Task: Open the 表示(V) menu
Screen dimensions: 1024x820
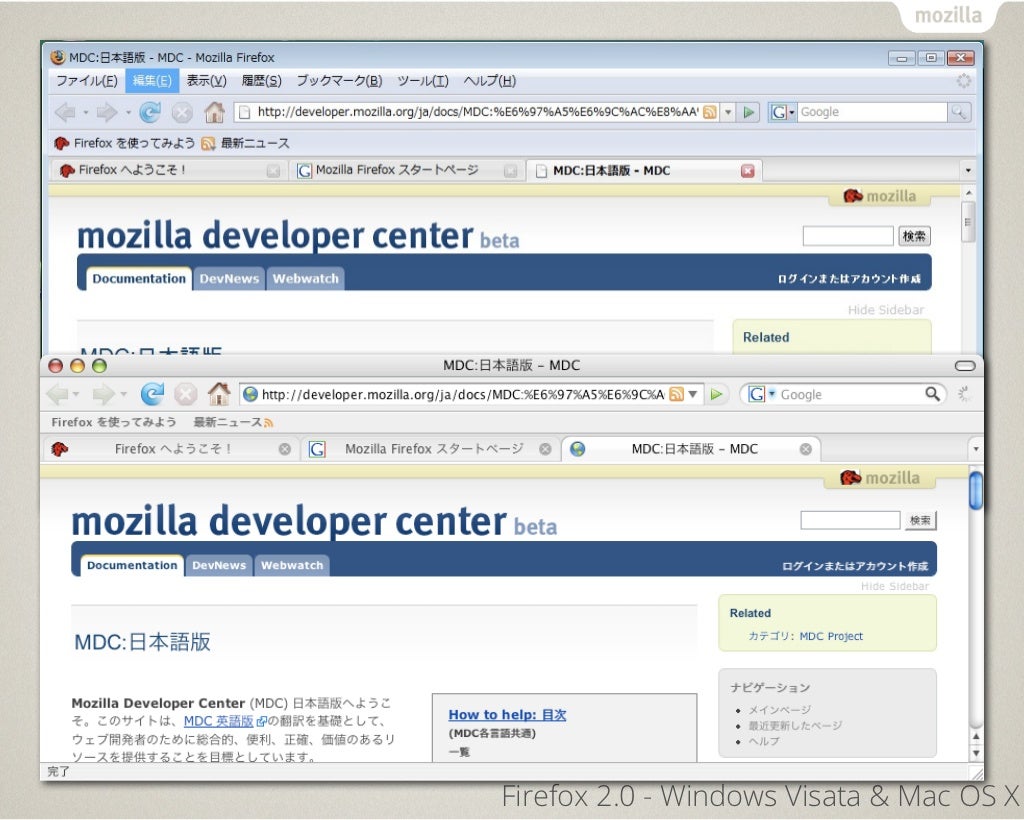Action: [x=206, y=81]
